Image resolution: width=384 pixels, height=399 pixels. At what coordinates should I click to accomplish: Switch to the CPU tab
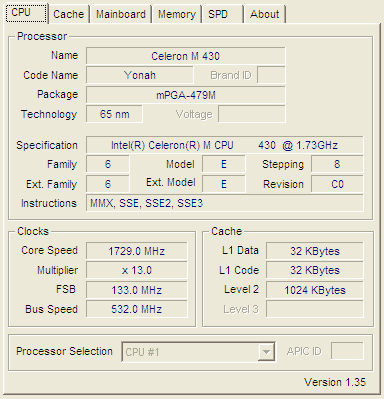(x=27, y=13)
